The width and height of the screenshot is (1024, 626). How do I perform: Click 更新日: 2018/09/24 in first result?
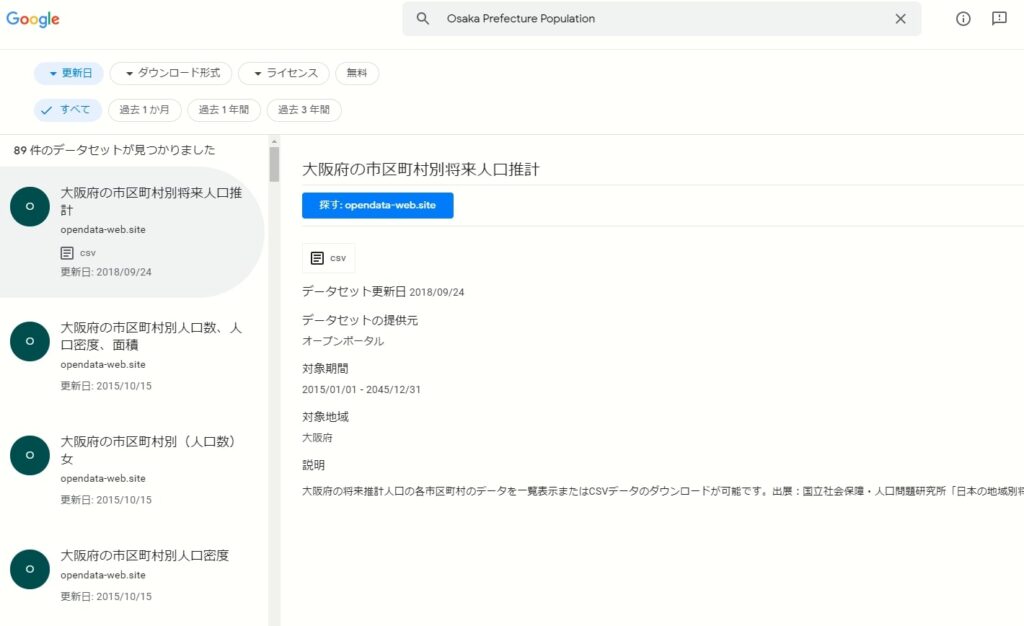point(106,272)
